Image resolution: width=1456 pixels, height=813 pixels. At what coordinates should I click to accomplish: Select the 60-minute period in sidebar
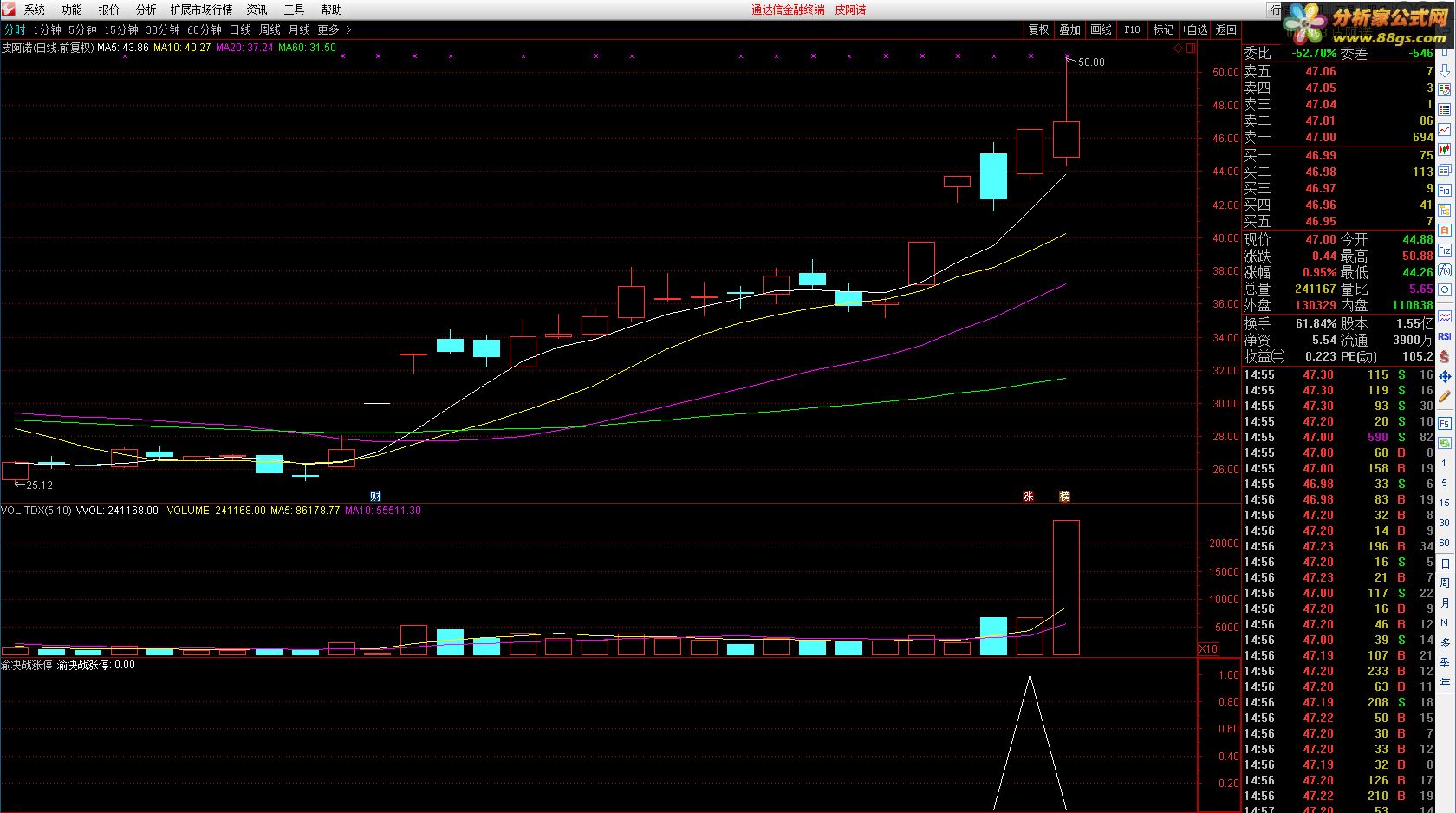click(1444, 543)
